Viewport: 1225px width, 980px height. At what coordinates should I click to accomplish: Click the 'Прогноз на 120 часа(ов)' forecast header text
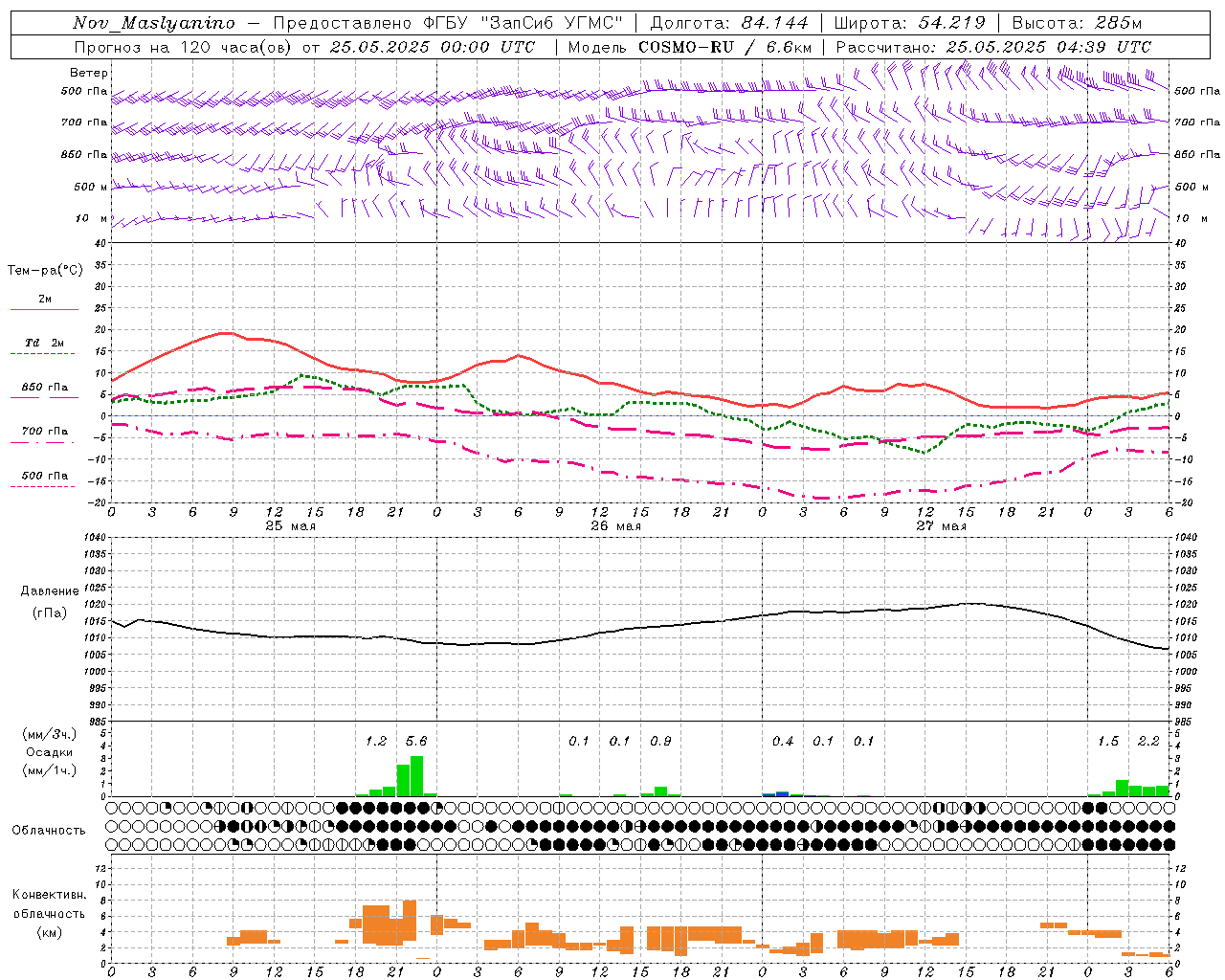(184, 47)
